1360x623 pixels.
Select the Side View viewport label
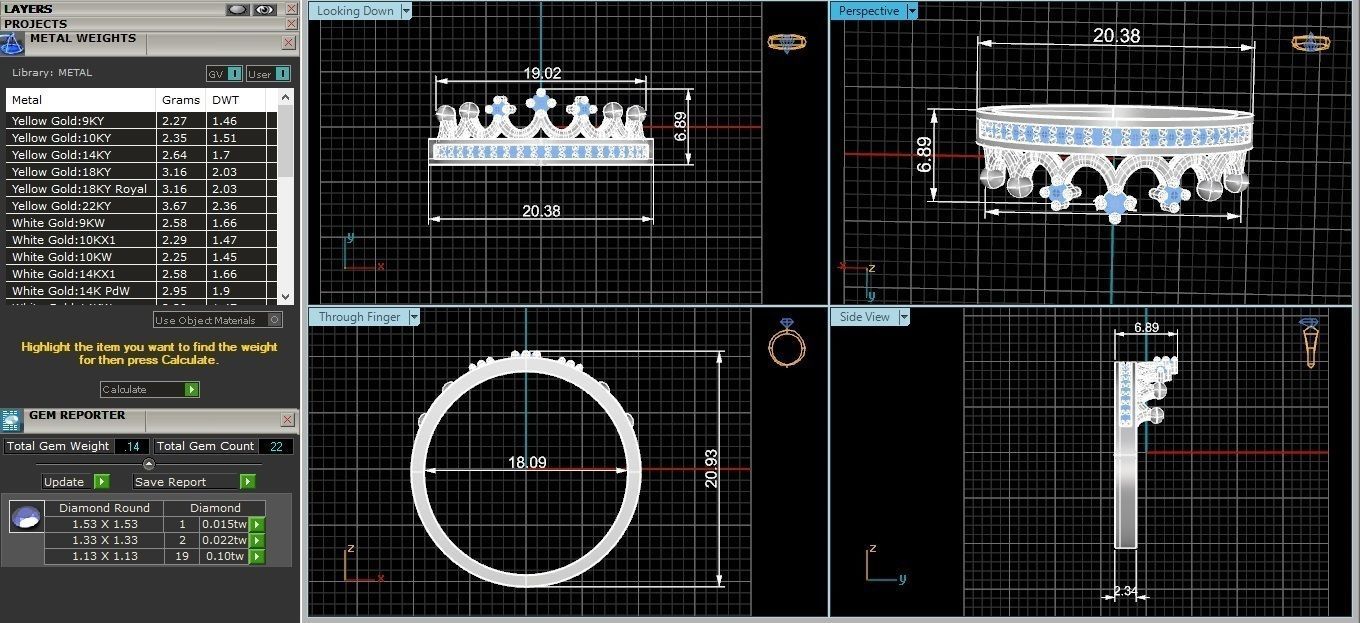[x=864, y=317]
